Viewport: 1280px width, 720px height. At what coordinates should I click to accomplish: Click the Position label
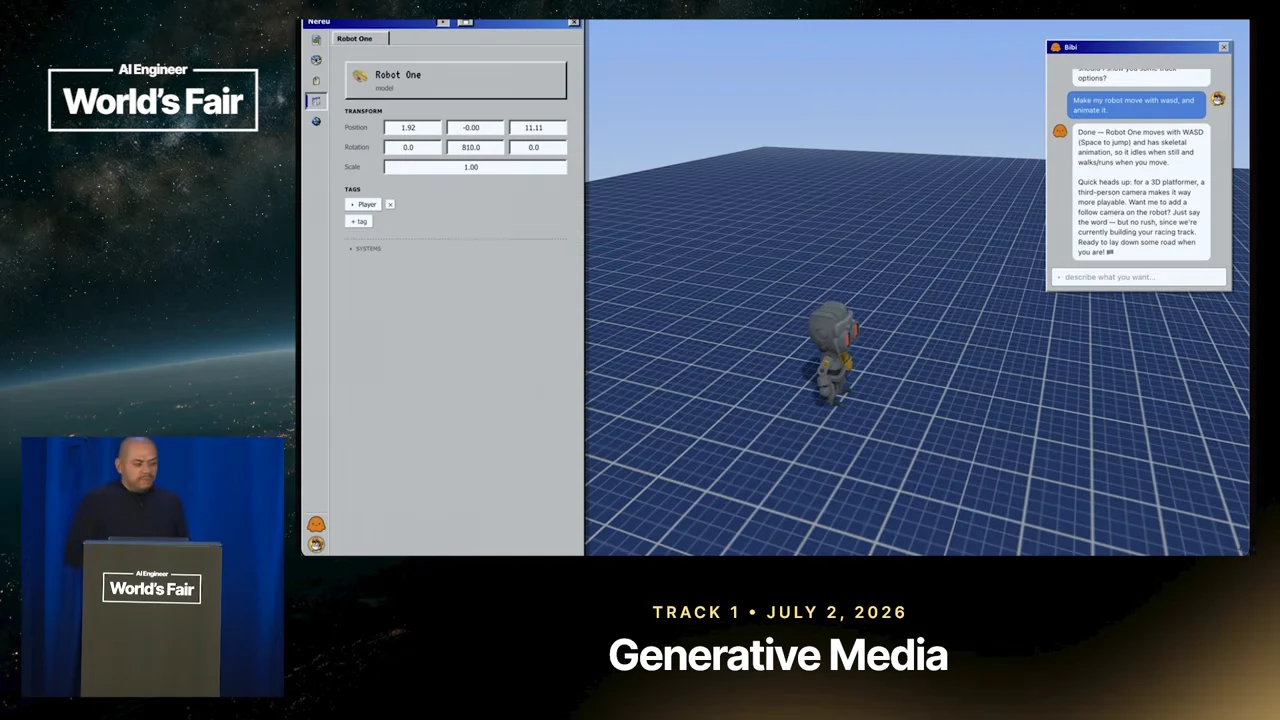[x=356, y=128]
